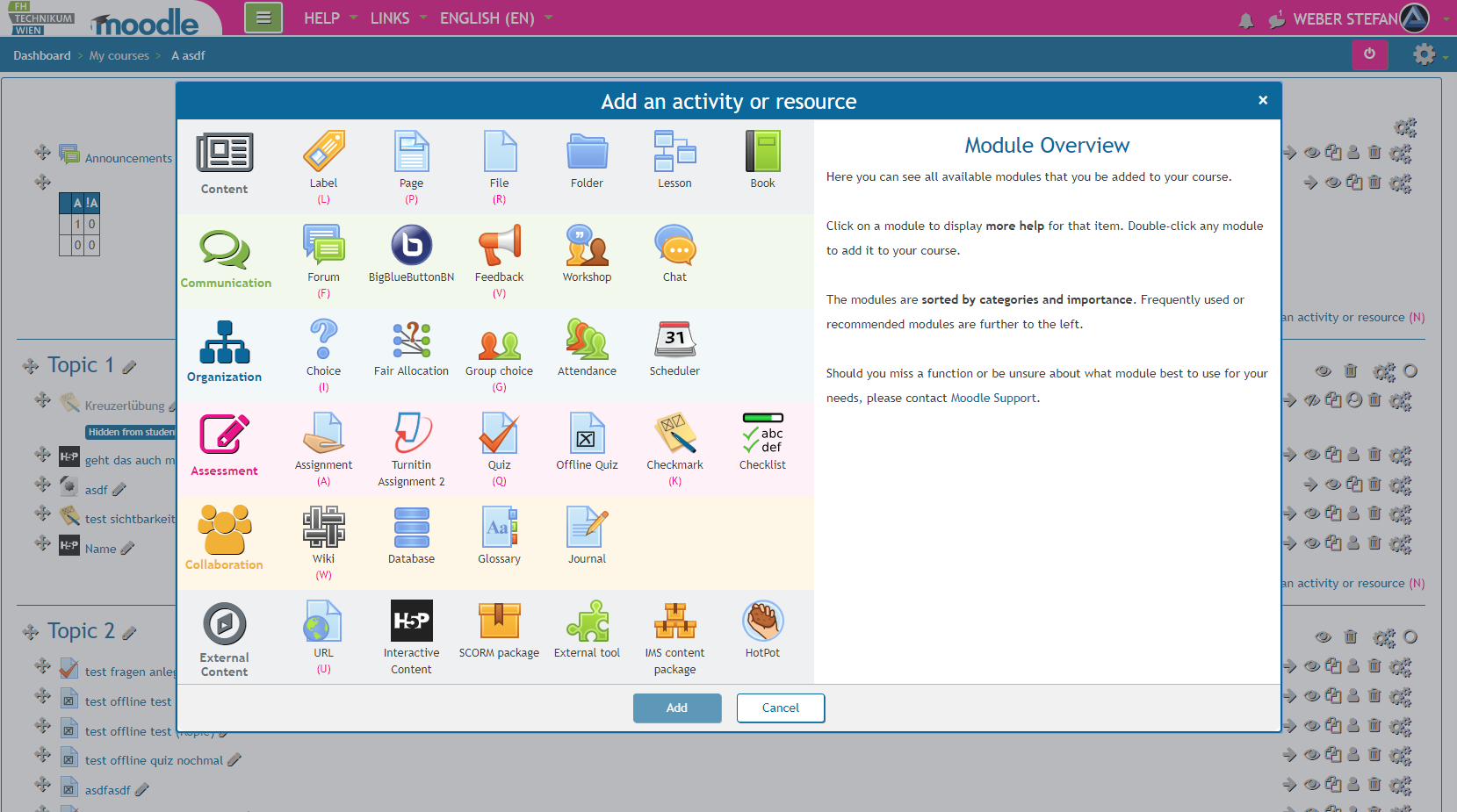Open the messages speech bubble icon
1457x812 pixels.
(x=1277, y=19)
